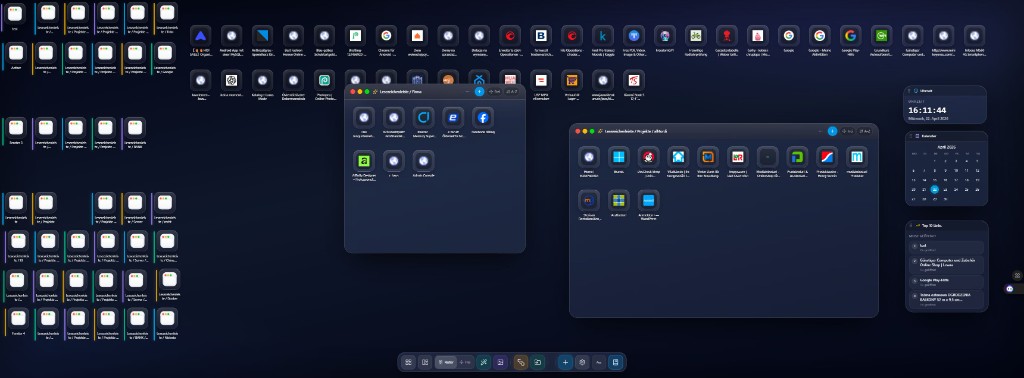Viewport: 1024px width, 378px height.
Task: Open the blue house bookmark in Projekte window
Action: pyautogui.click(x=678, y=157)
